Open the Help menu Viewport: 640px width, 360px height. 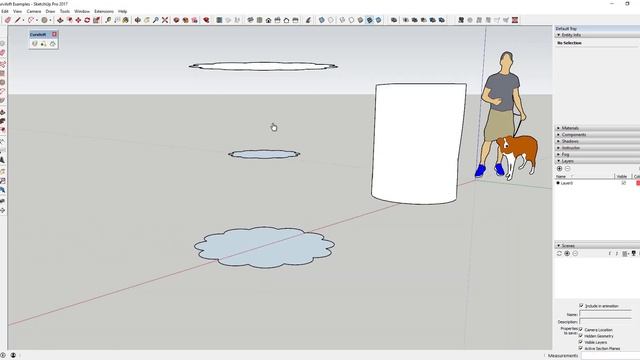122,11
